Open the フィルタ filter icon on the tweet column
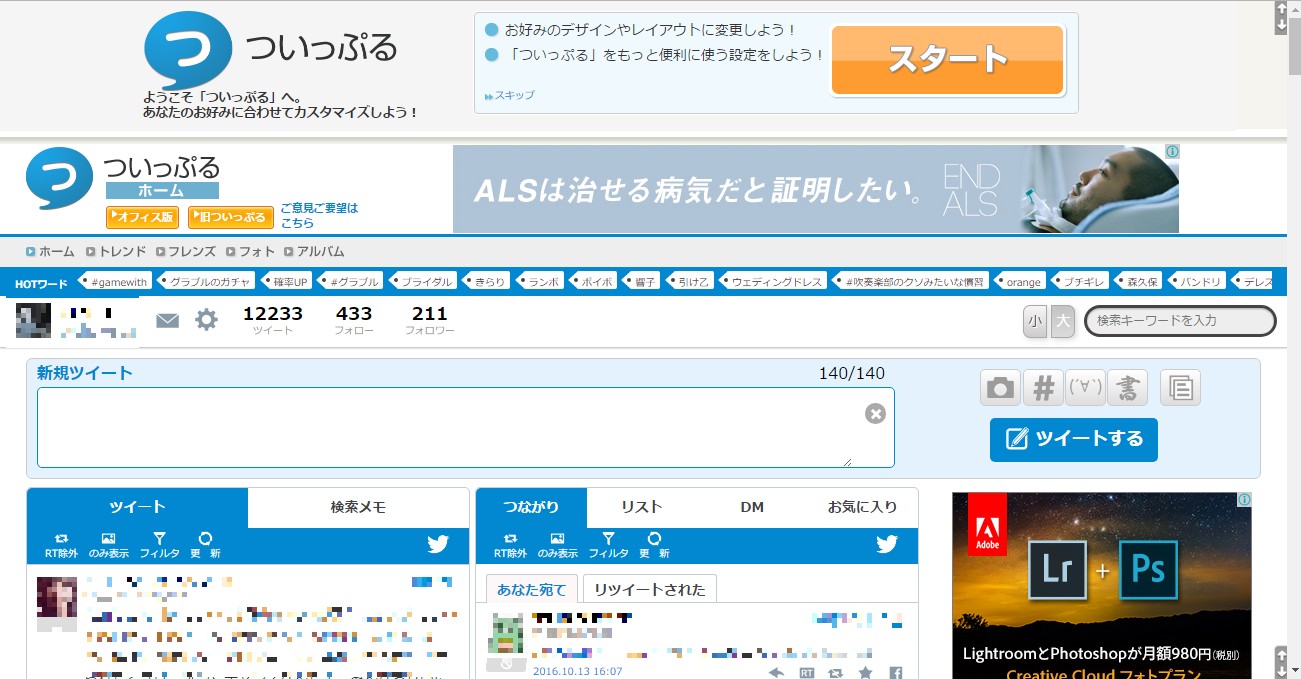Screen dimensions: 1301x679 (x=160, y=542)
